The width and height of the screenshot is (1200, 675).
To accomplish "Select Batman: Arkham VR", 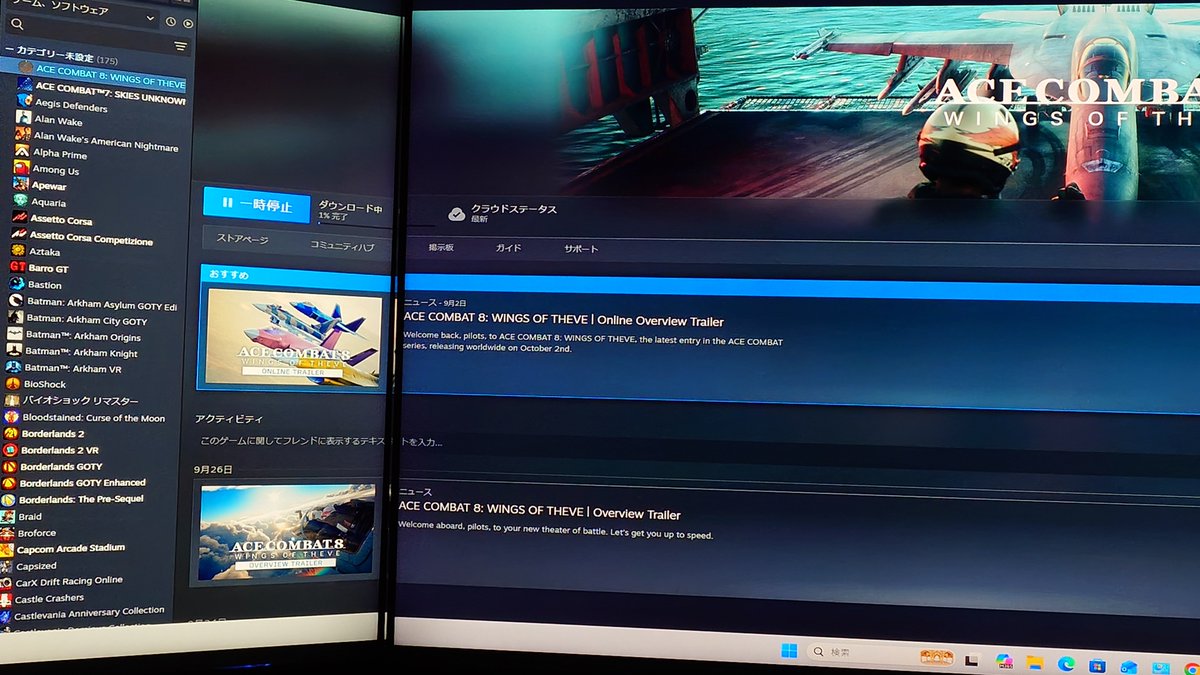I will tap(71, 369).
